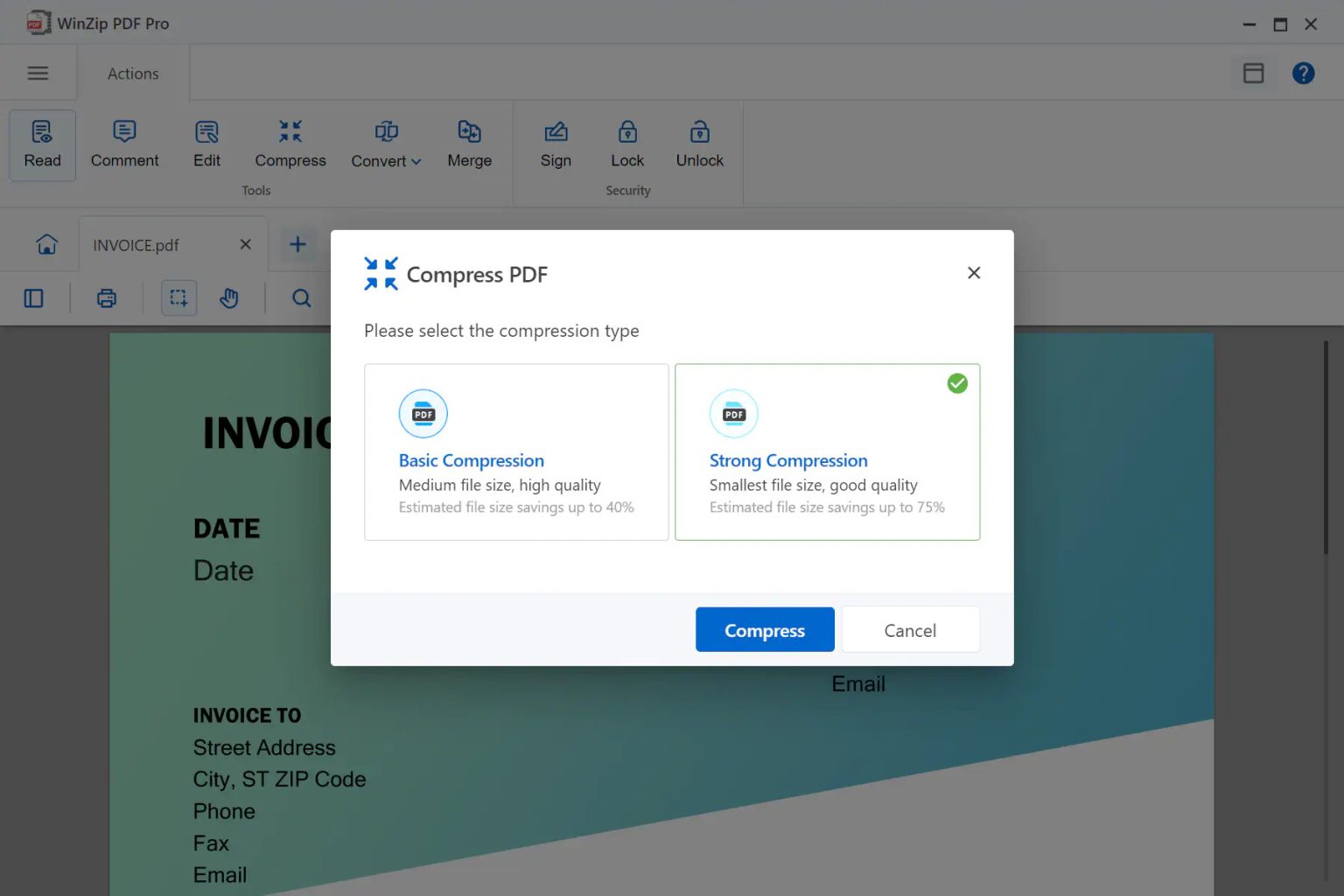Screen dimensions: 1344x896
Task: Select the Strong Compression option
Action: pyautogui.click(x=827, y=451)
